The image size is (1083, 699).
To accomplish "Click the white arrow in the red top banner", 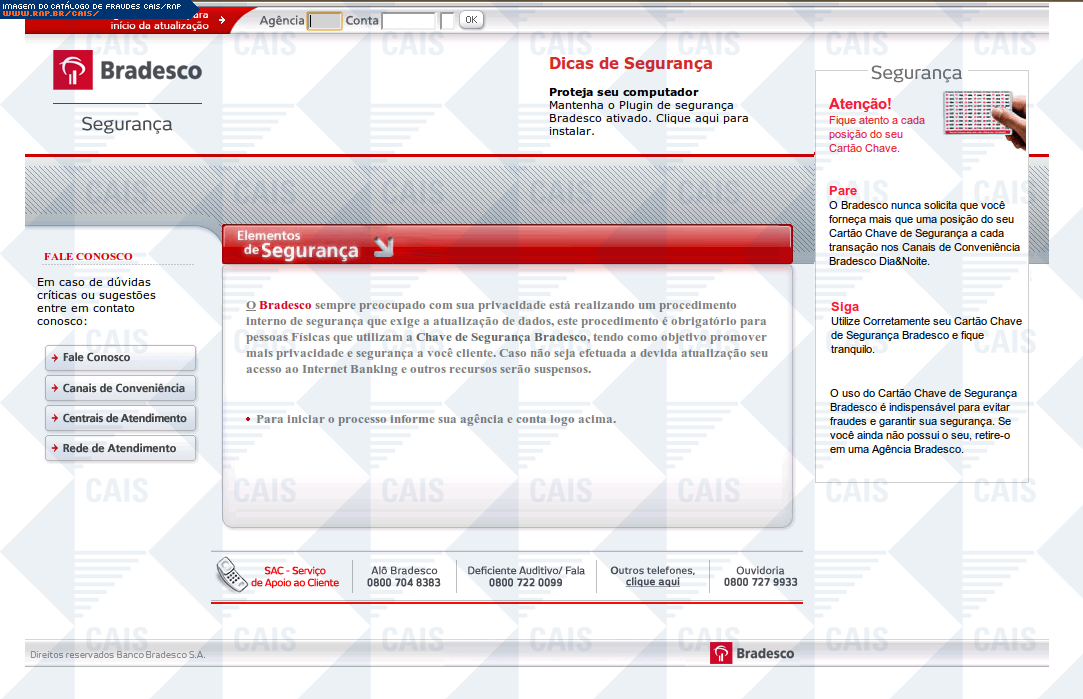I will [222, 19].
